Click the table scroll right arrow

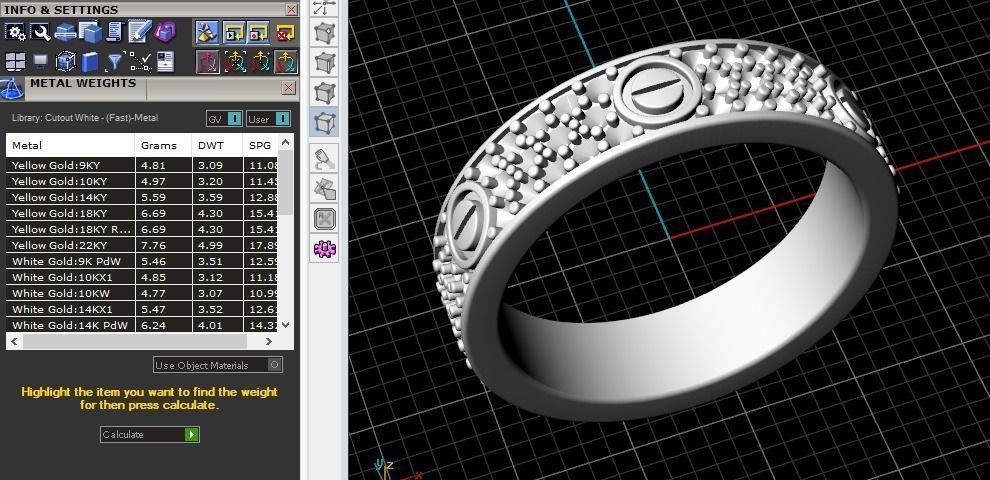coord(269,341)
